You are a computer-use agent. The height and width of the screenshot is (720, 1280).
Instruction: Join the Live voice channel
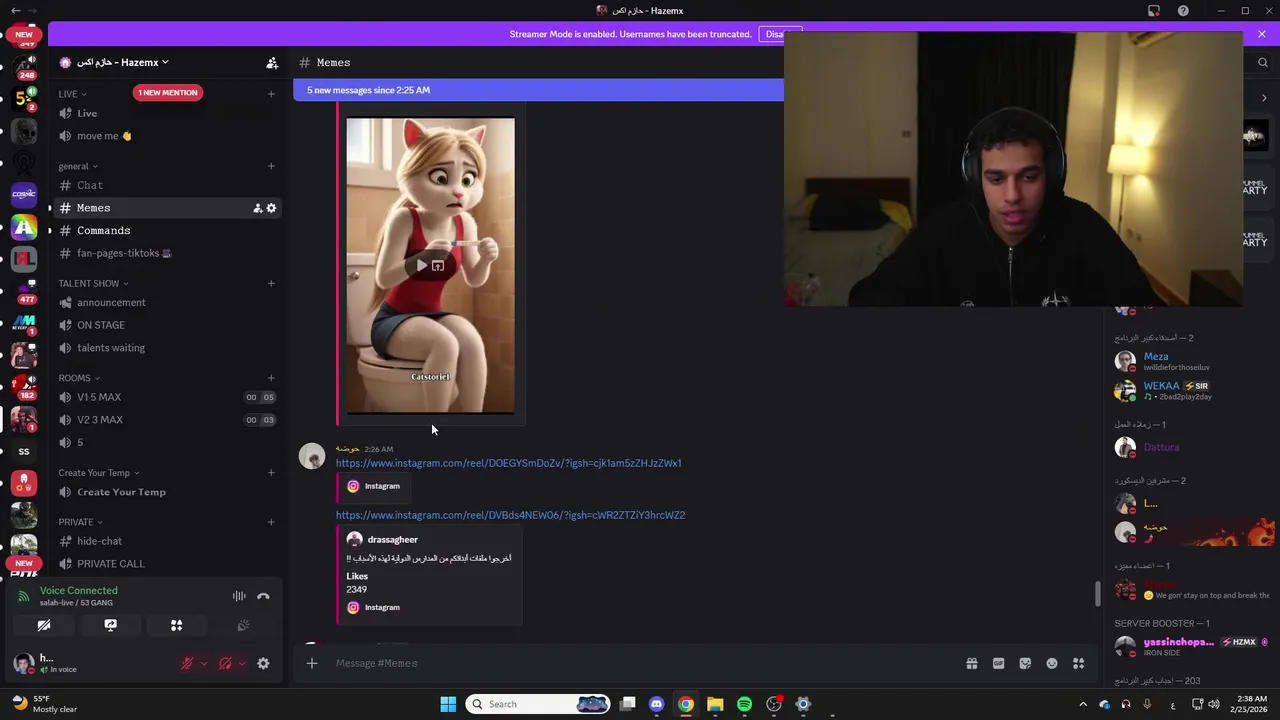[166, 113]
